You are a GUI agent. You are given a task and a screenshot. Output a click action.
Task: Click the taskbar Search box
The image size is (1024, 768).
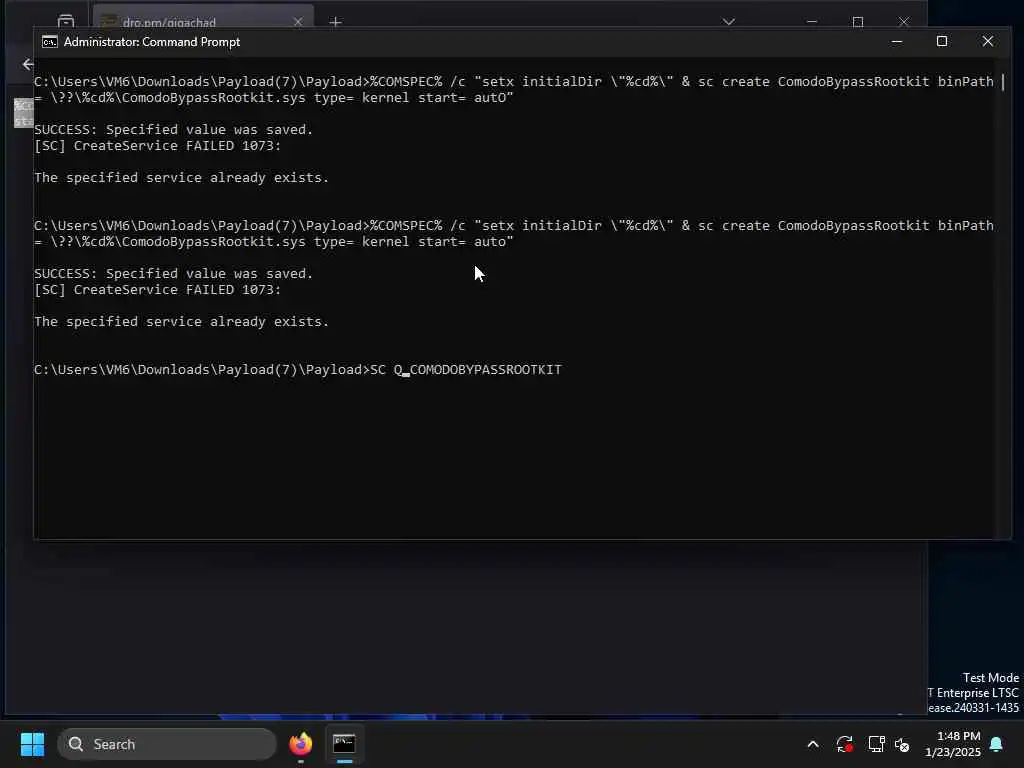click(167, 744)
